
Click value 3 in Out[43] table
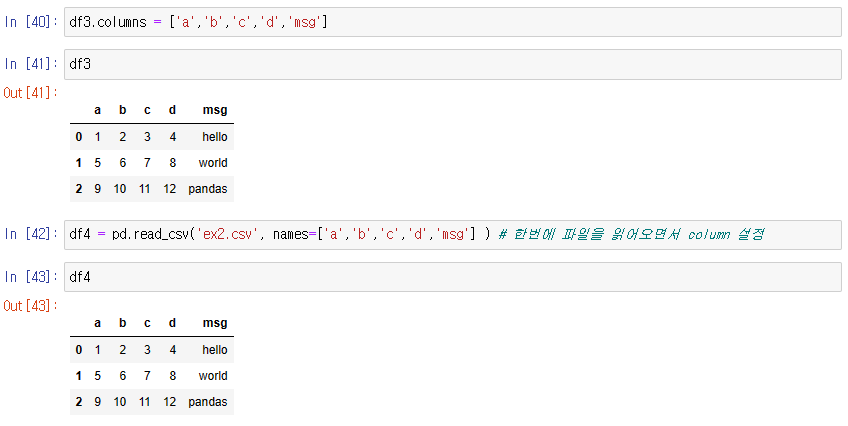pyautogui.click(x=147, y=350)
